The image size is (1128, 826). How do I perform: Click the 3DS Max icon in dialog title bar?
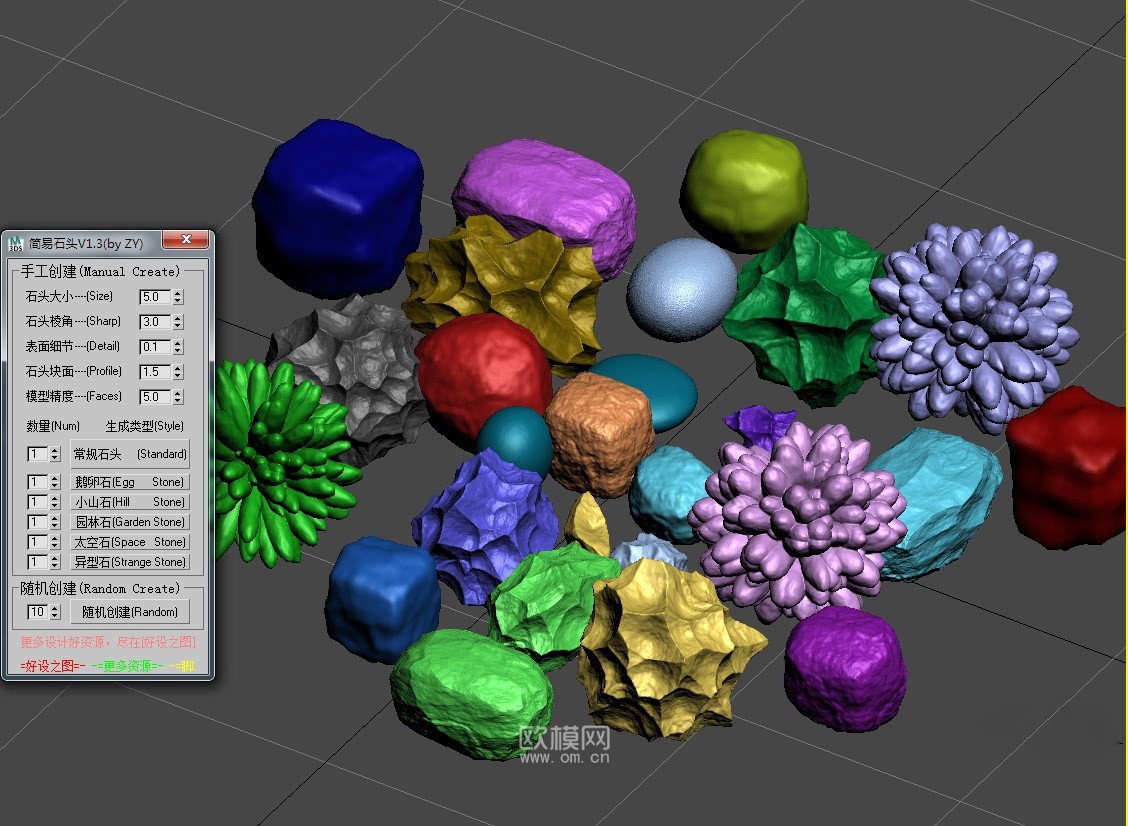[x=15, y=243]
